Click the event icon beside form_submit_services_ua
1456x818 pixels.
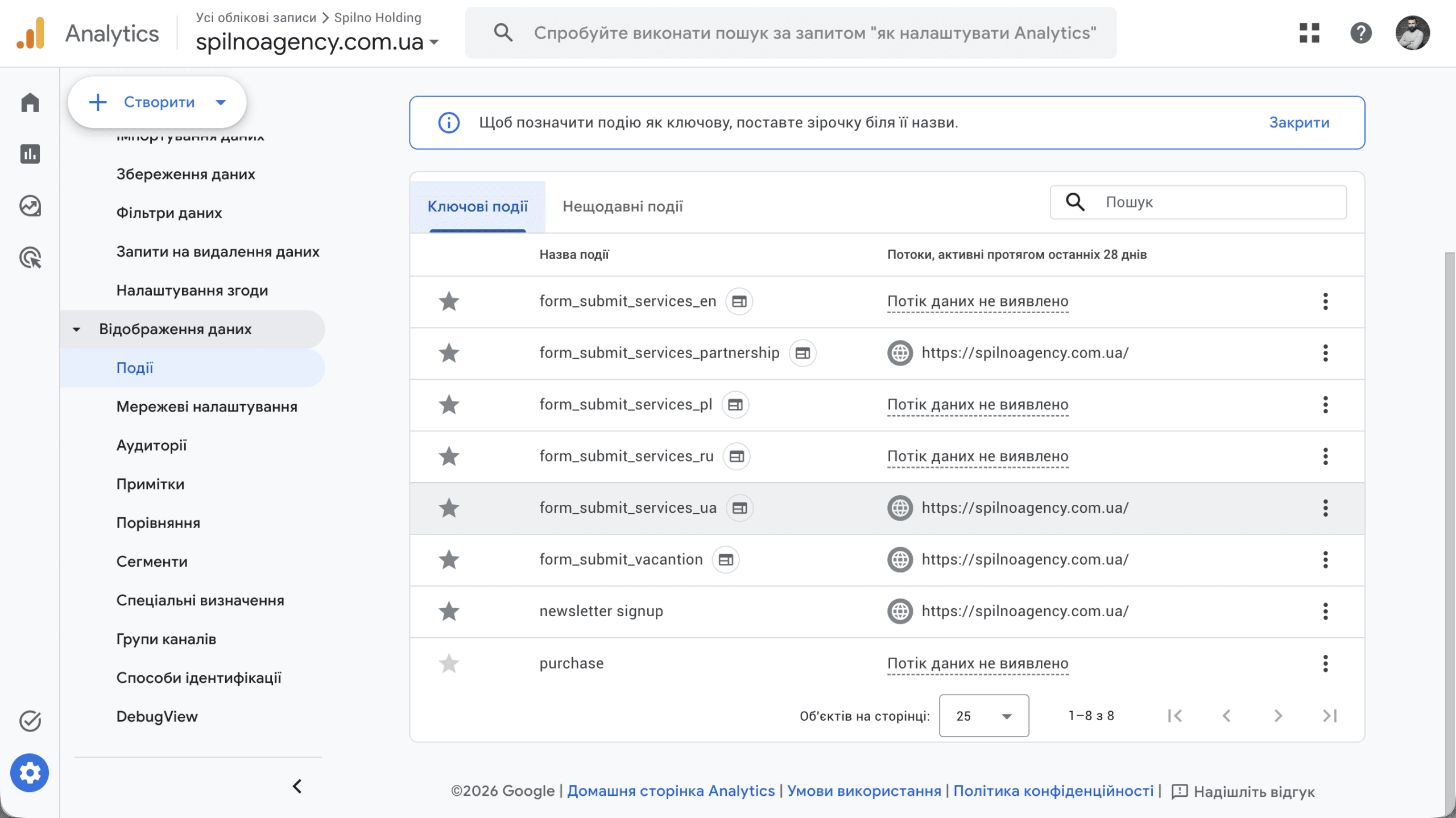[740, 508]
